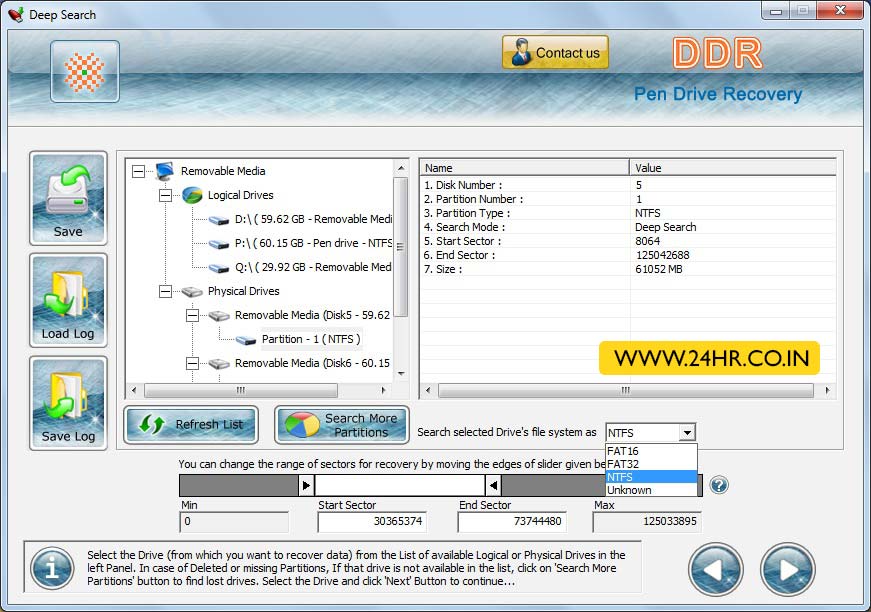This screenshot has width=871, height=612.
Task: Go back with the left arrow button
Action: (715, 569)
